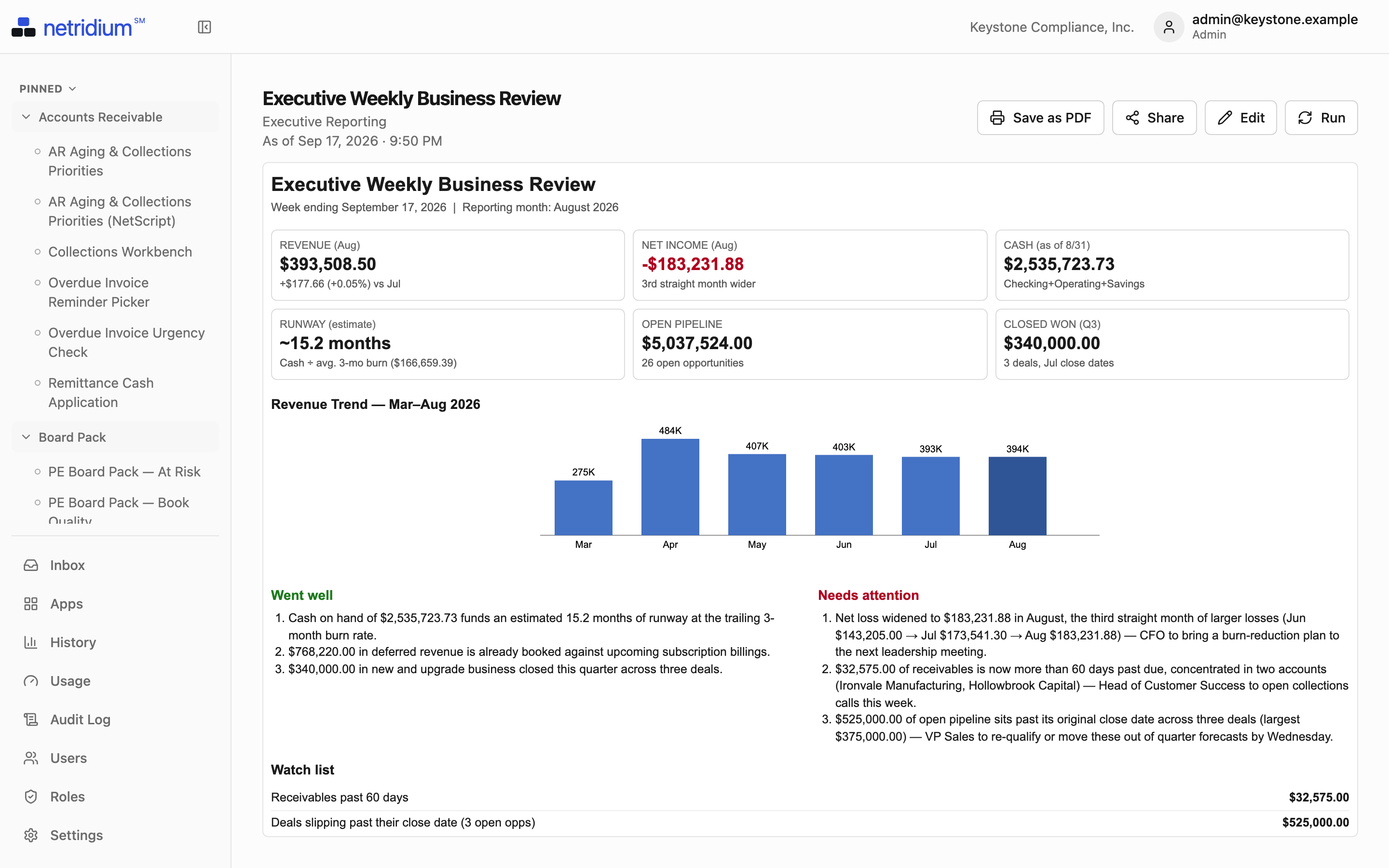The width and height of the screenshot is (1389, 868).
Task: Open AR Aging & Collections Priorities (NetScript)
Action: coord(120,211)
